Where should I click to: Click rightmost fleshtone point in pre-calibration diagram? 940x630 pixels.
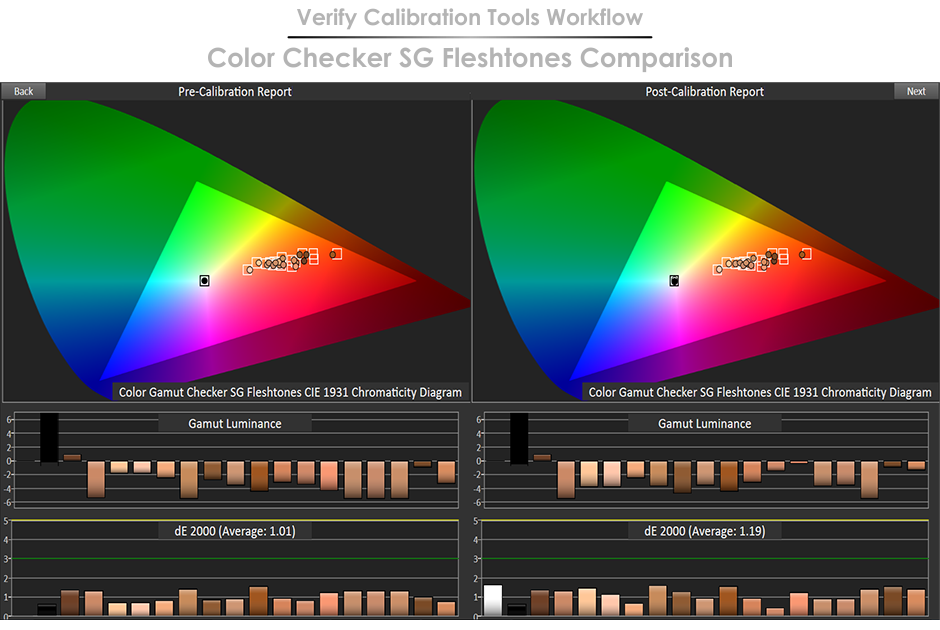[333, 255]
